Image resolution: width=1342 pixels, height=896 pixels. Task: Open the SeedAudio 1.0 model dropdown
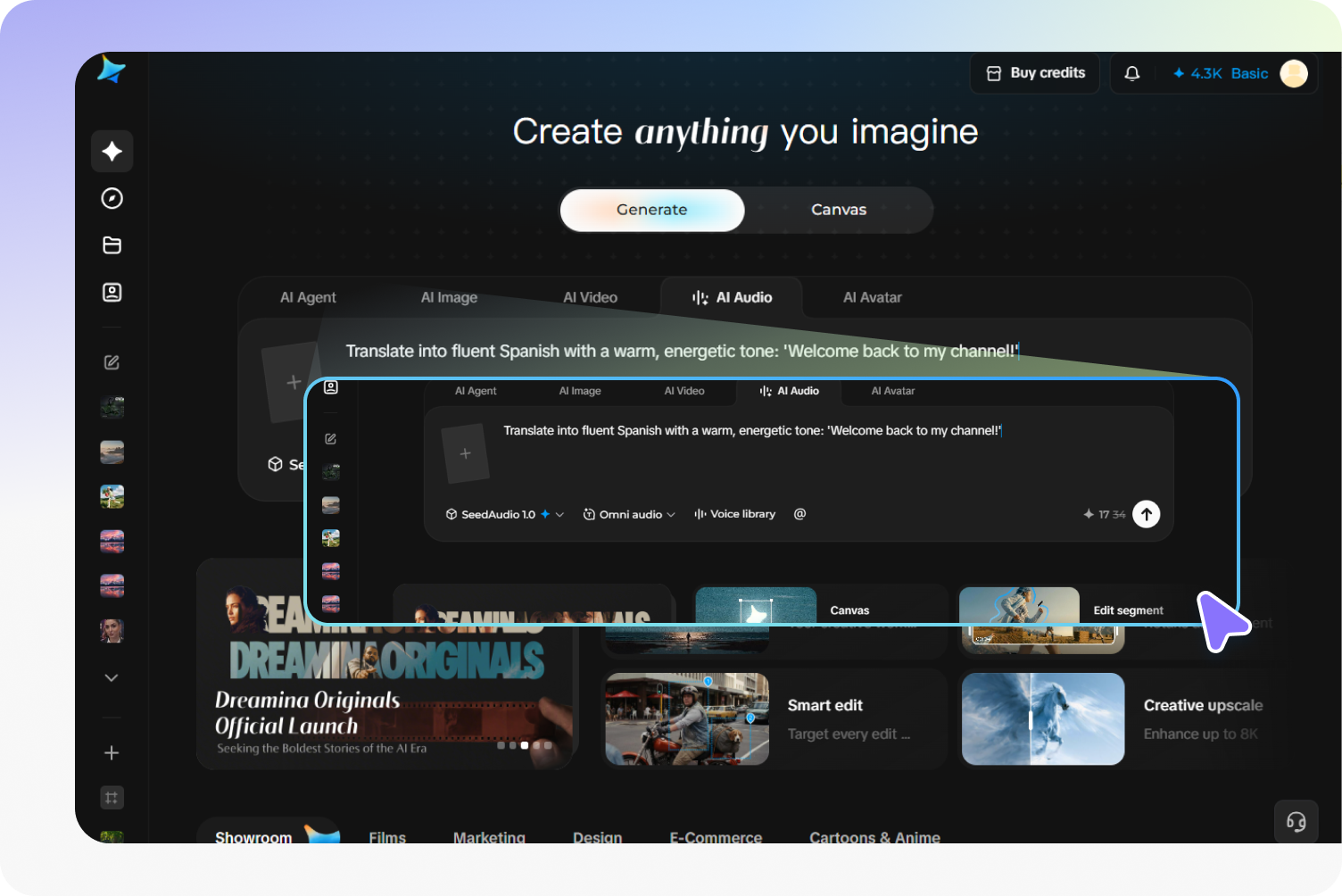(x=505, y=514)
